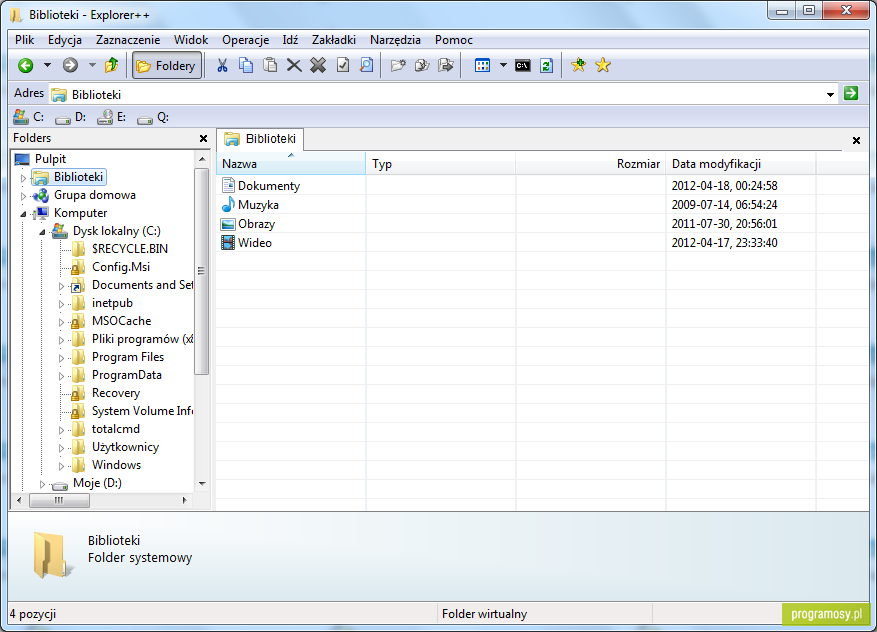Screen dimensions: 877x632
Task: Jump to drive Q: shortcut
Action: [x=153, y=117]
